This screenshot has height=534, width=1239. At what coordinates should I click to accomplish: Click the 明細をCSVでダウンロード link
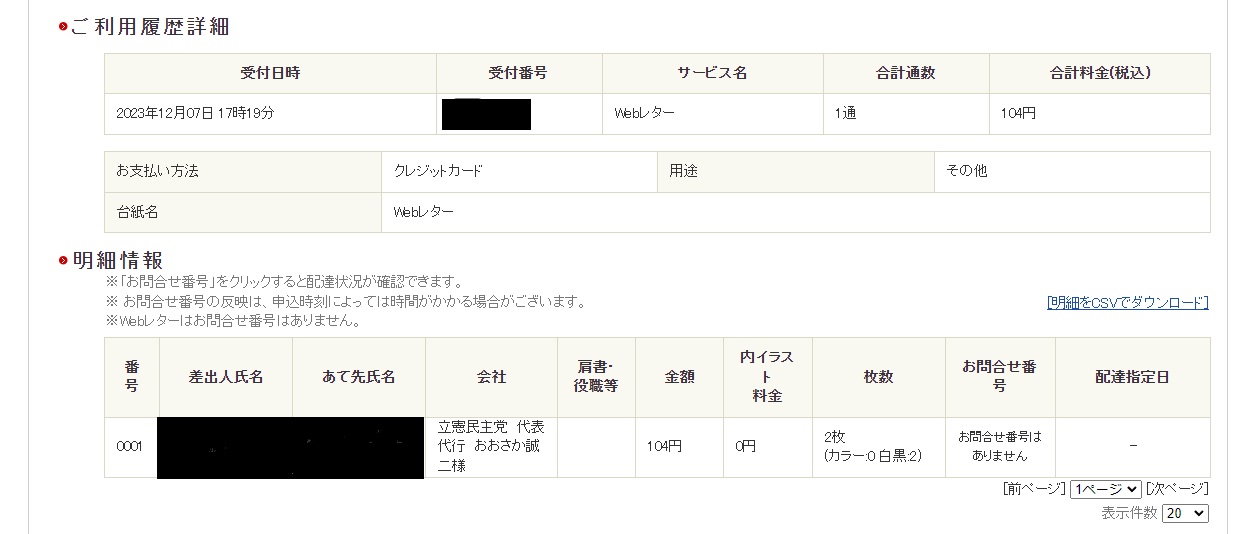point(1127,303)
